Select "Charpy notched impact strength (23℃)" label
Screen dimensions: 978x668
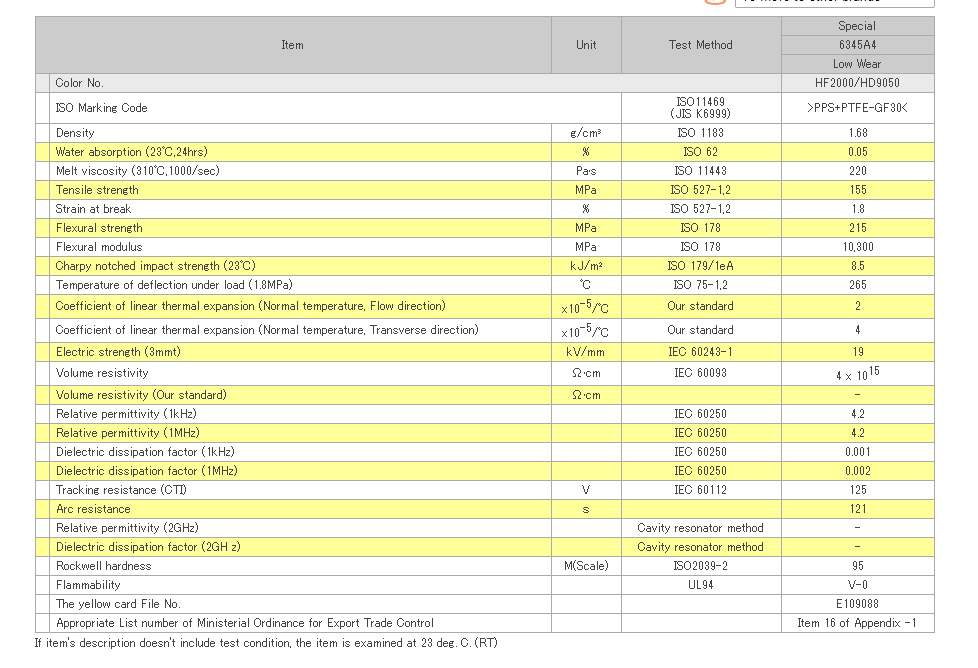pos(155,266)
